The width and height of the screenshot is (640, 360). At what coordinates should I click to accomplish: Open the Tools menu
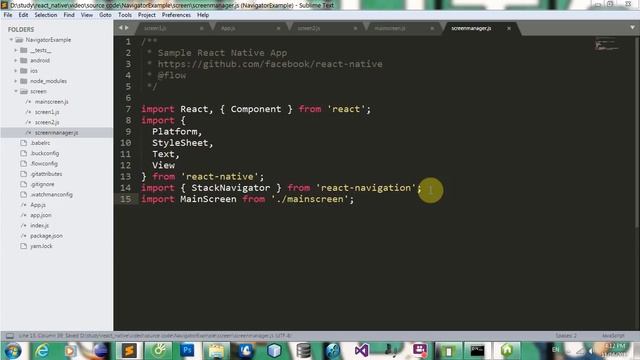click(x=125, y=15)
